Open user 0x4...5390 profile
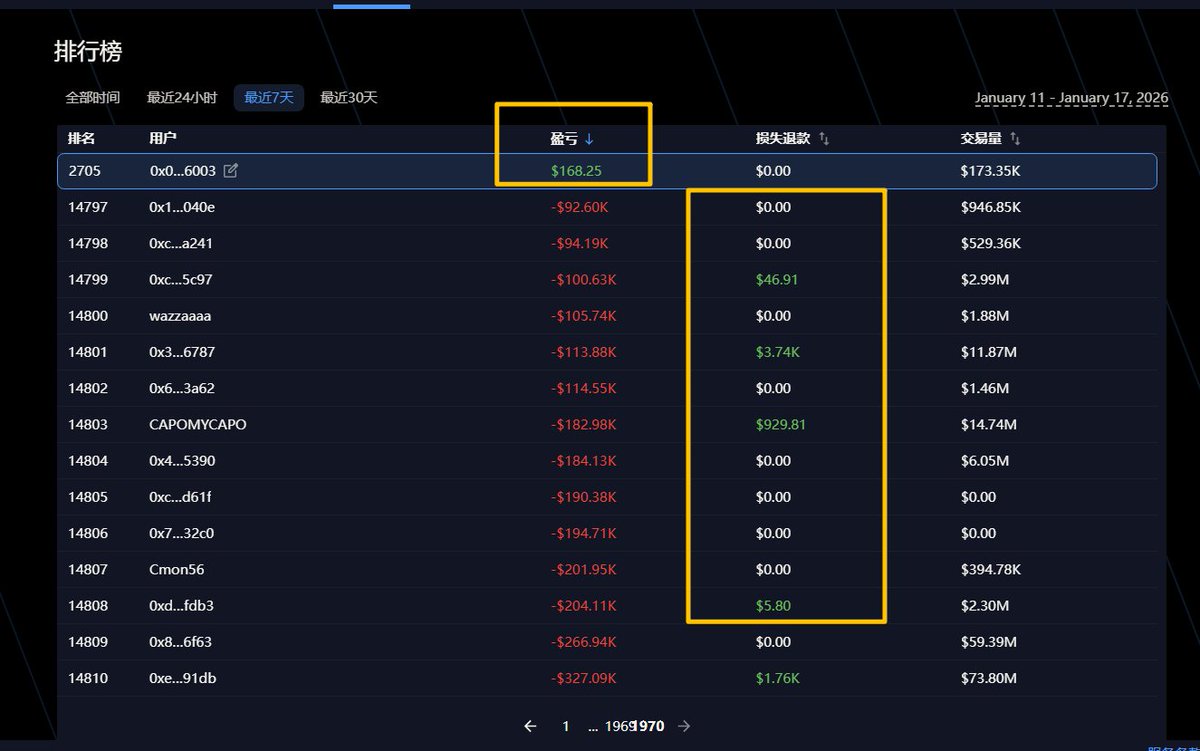The width and height of the screenshot is (1200, 751). [182, 461]
